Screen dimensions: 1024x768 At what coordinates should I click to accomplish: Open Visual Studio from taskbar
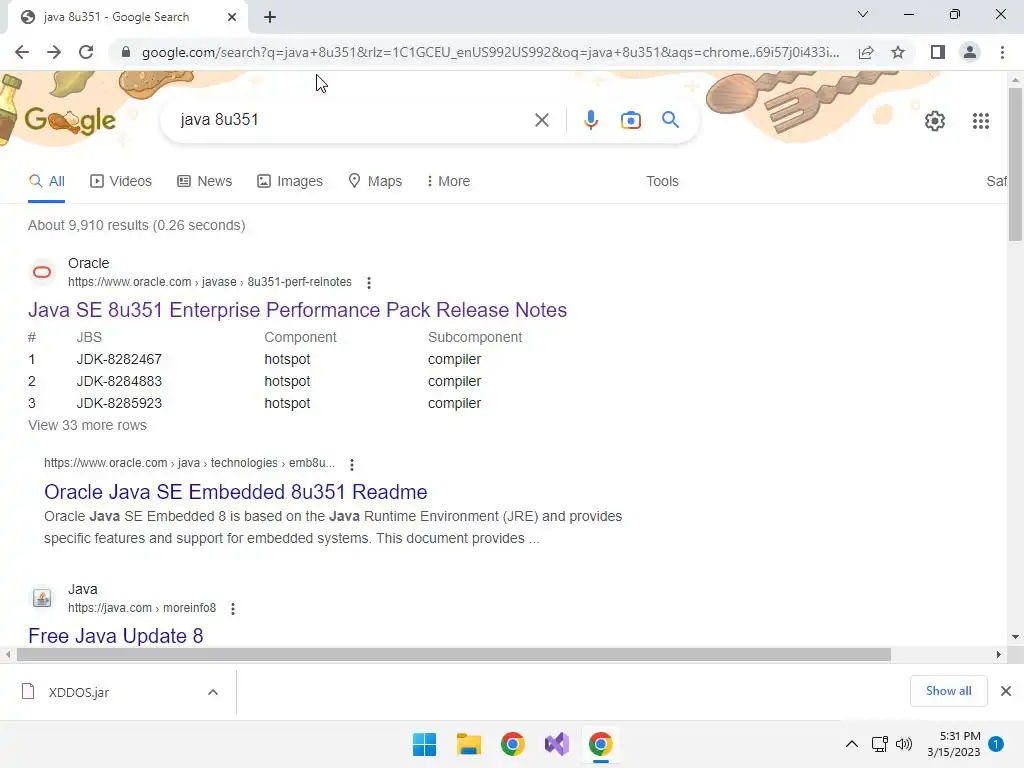pyautogui.click(x=556, y=744)
